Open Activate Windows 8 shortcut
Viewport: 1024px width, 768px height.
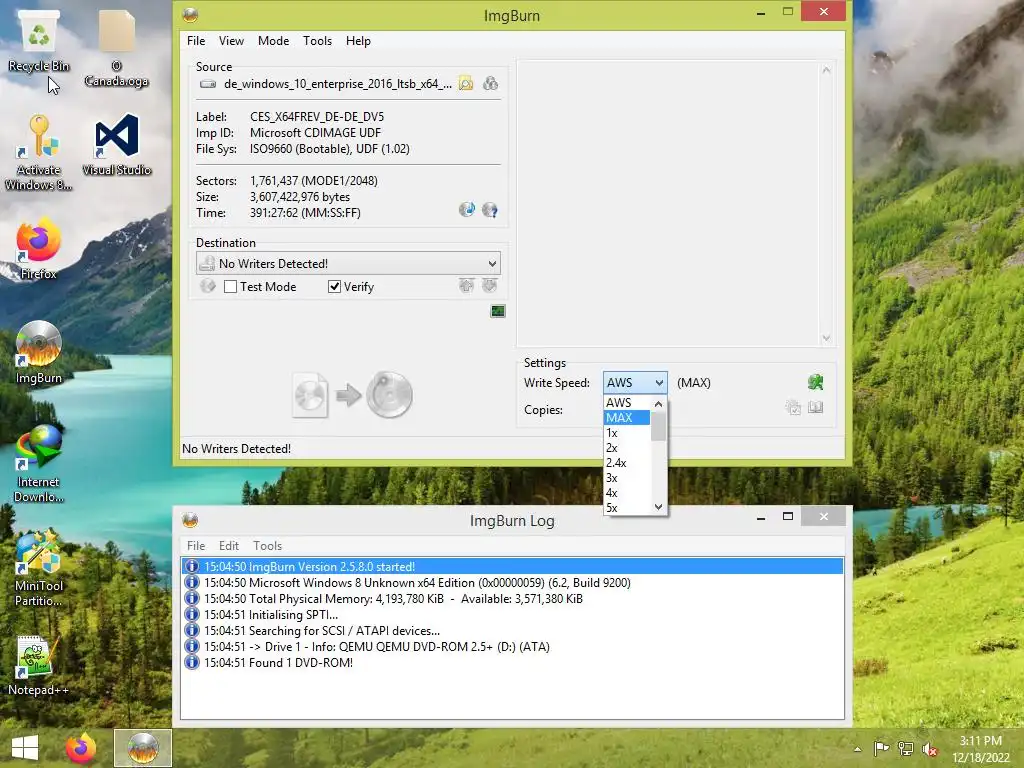(x=39, y=153)
